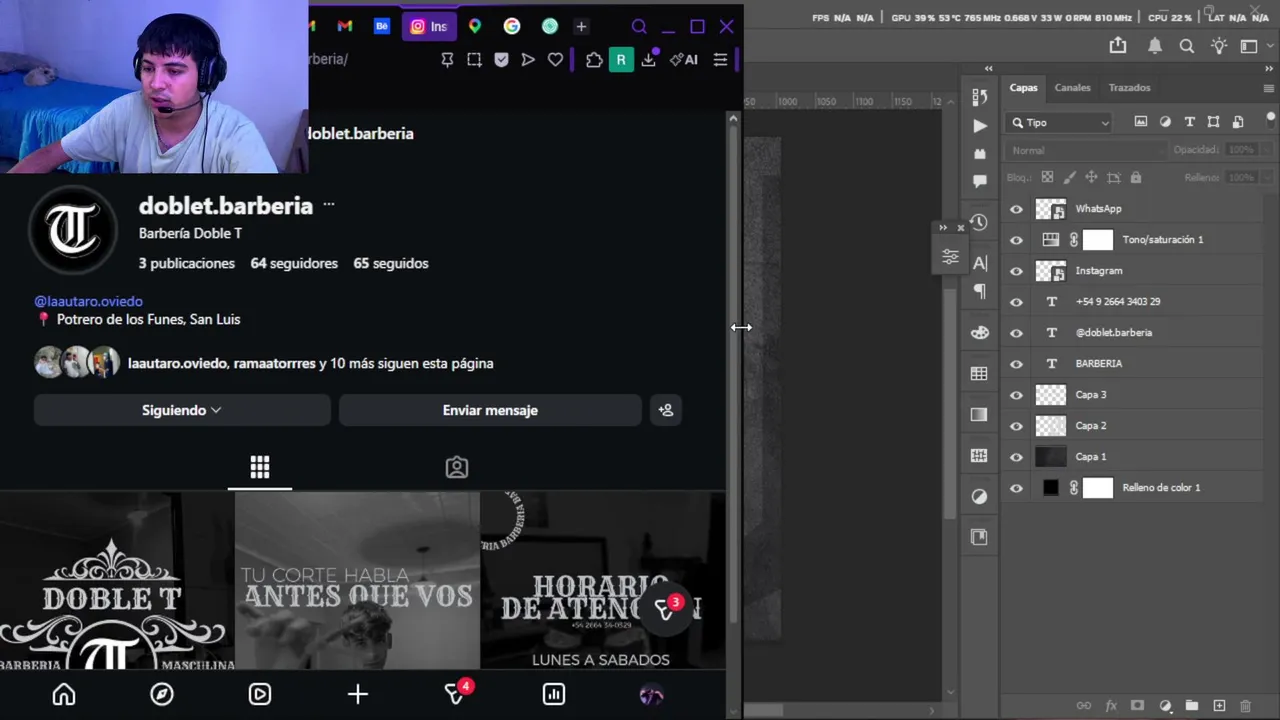Open the Comments speech bubble panel icon
The height and width of the screenshot is (720, 1280).
click(x=979, y=181)
